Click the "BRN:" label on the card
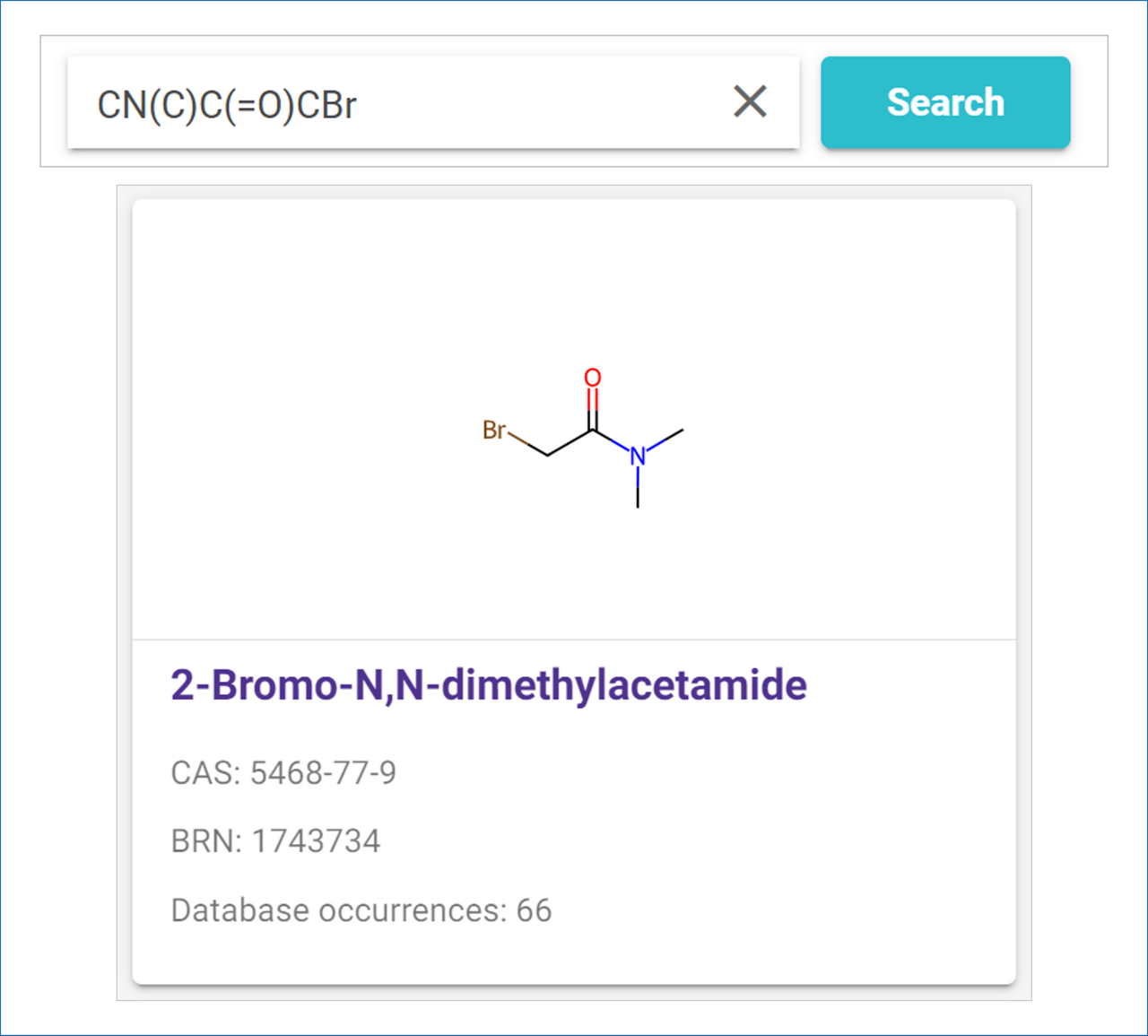This screenshot has height=1036, width=1148. tap(206, 841)
